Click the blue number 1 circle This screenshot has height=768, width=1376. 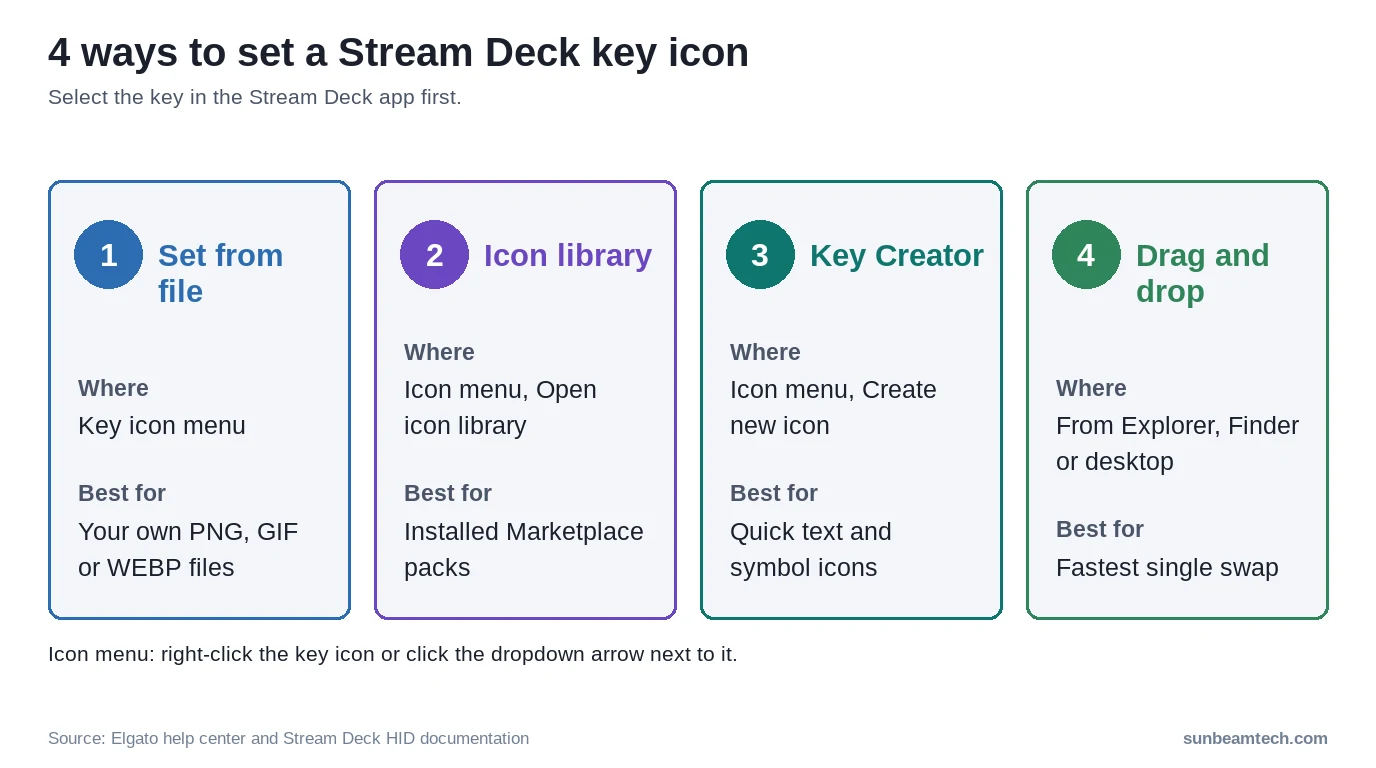click(108, 255)
